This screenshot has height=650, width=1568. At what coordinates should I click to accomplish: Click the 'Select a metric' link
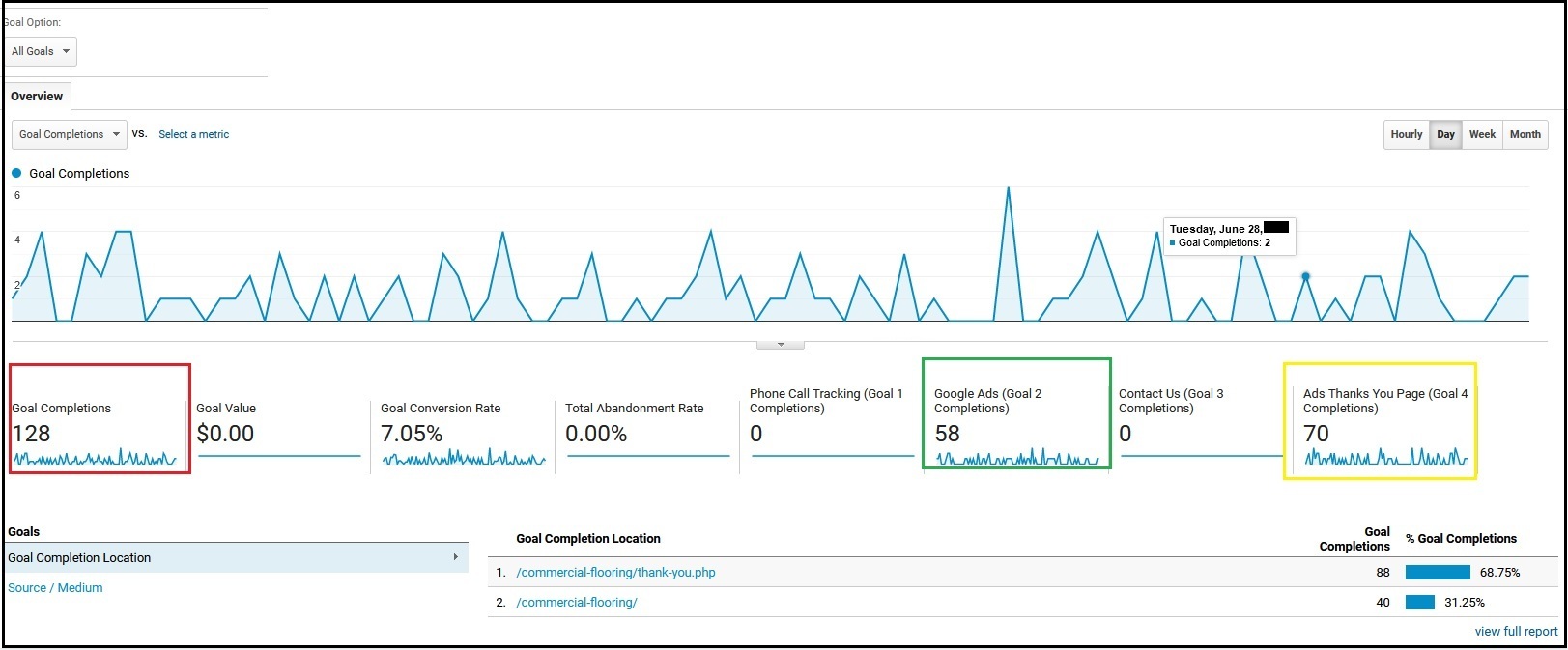[193, 134]
